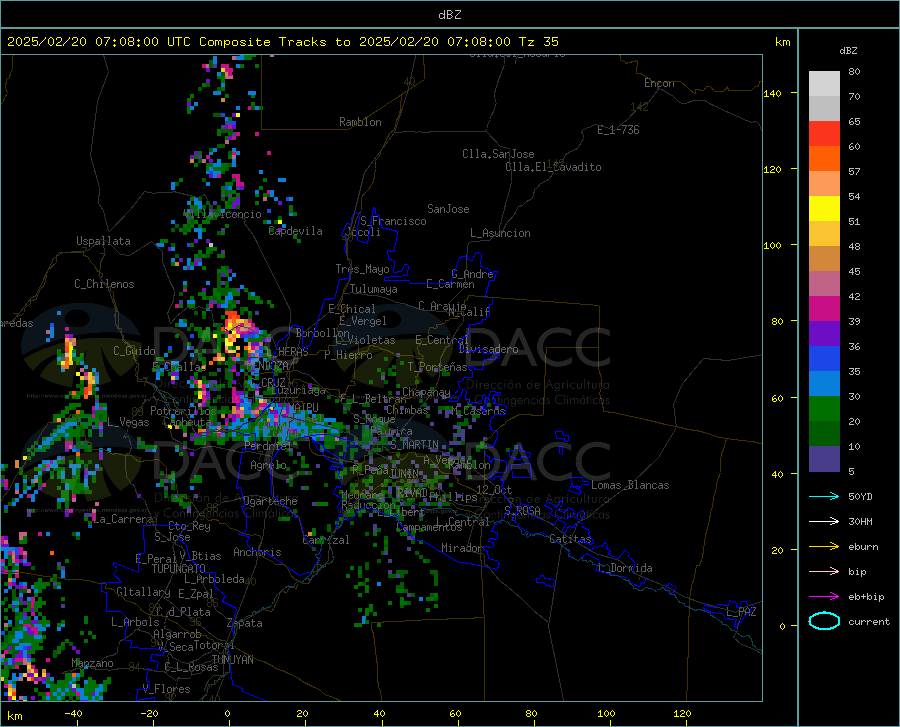Click the yellow eburn arrow icon
900x727 pixels.
(824, 547)
